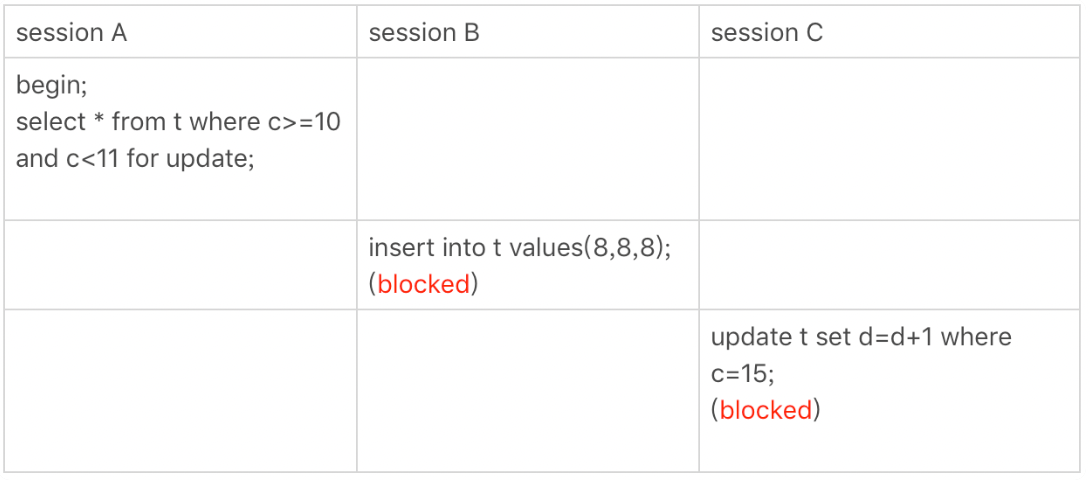This screenshot has width=1090, height=480.
Task: Click the empty session C cell right of the insert
Action: click(890, 265)
